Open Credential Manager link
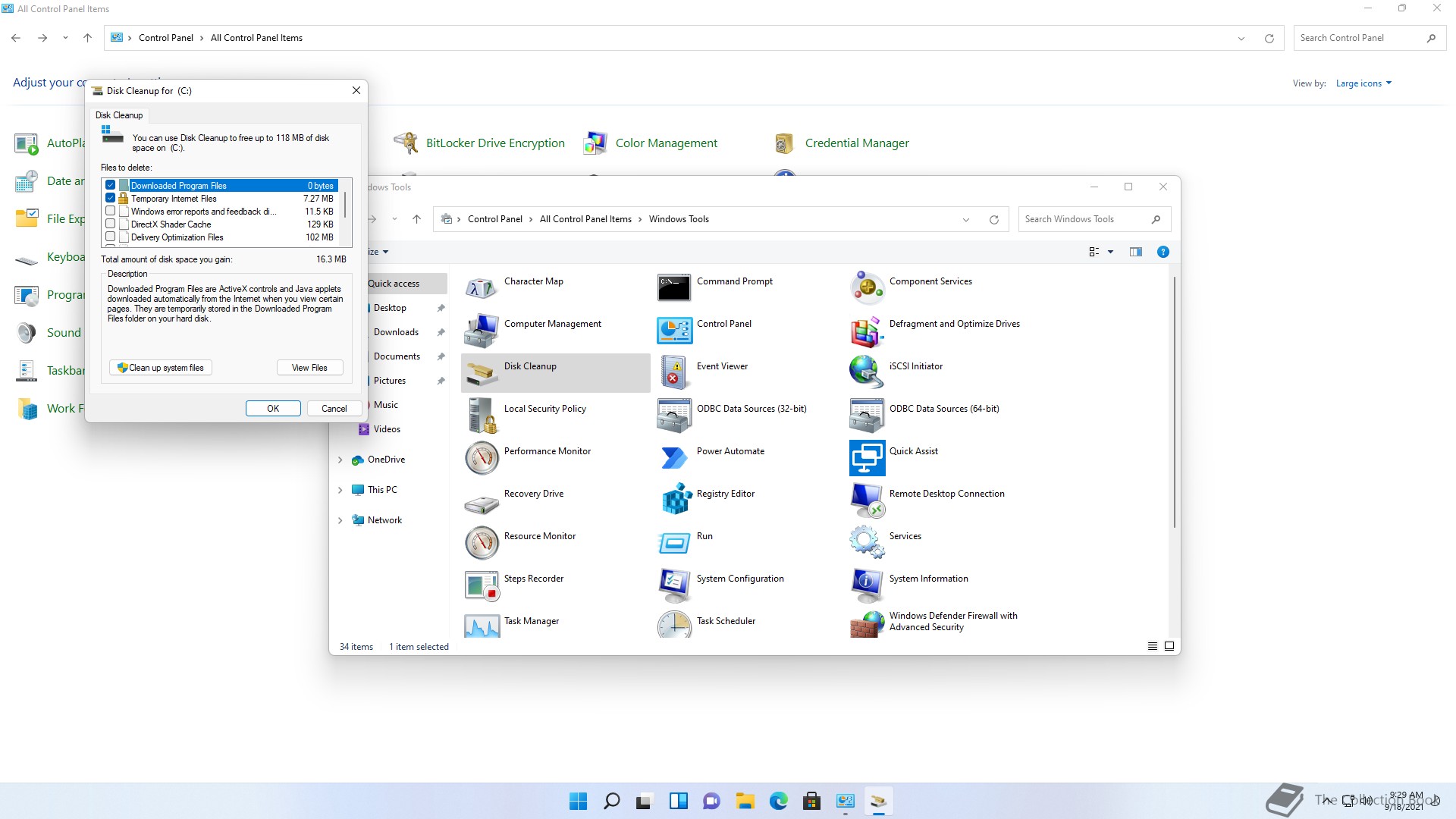The height and width of the screenshot is (819, 1456). (857, 143)
